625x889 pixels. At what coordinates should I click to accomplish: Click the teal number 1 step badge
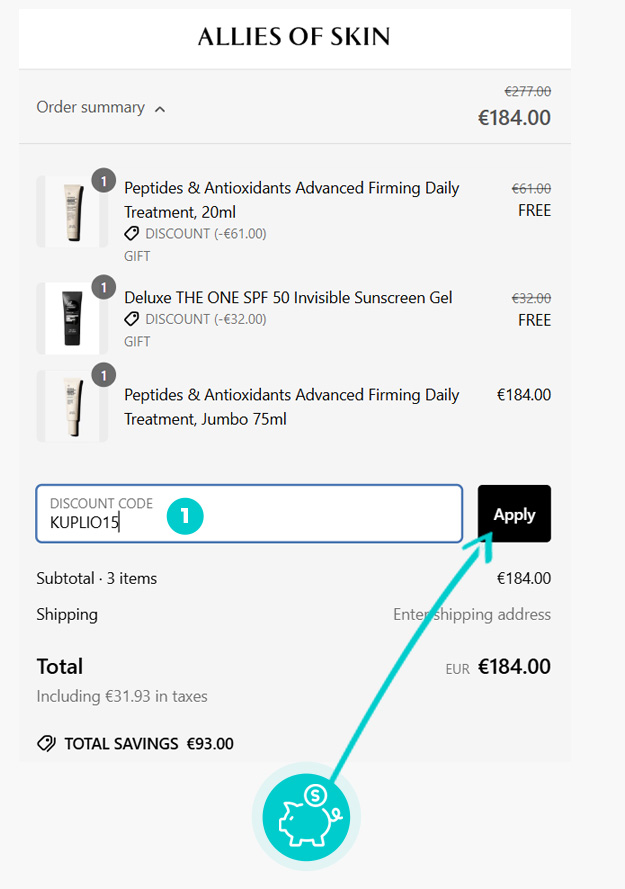(185, 516)
